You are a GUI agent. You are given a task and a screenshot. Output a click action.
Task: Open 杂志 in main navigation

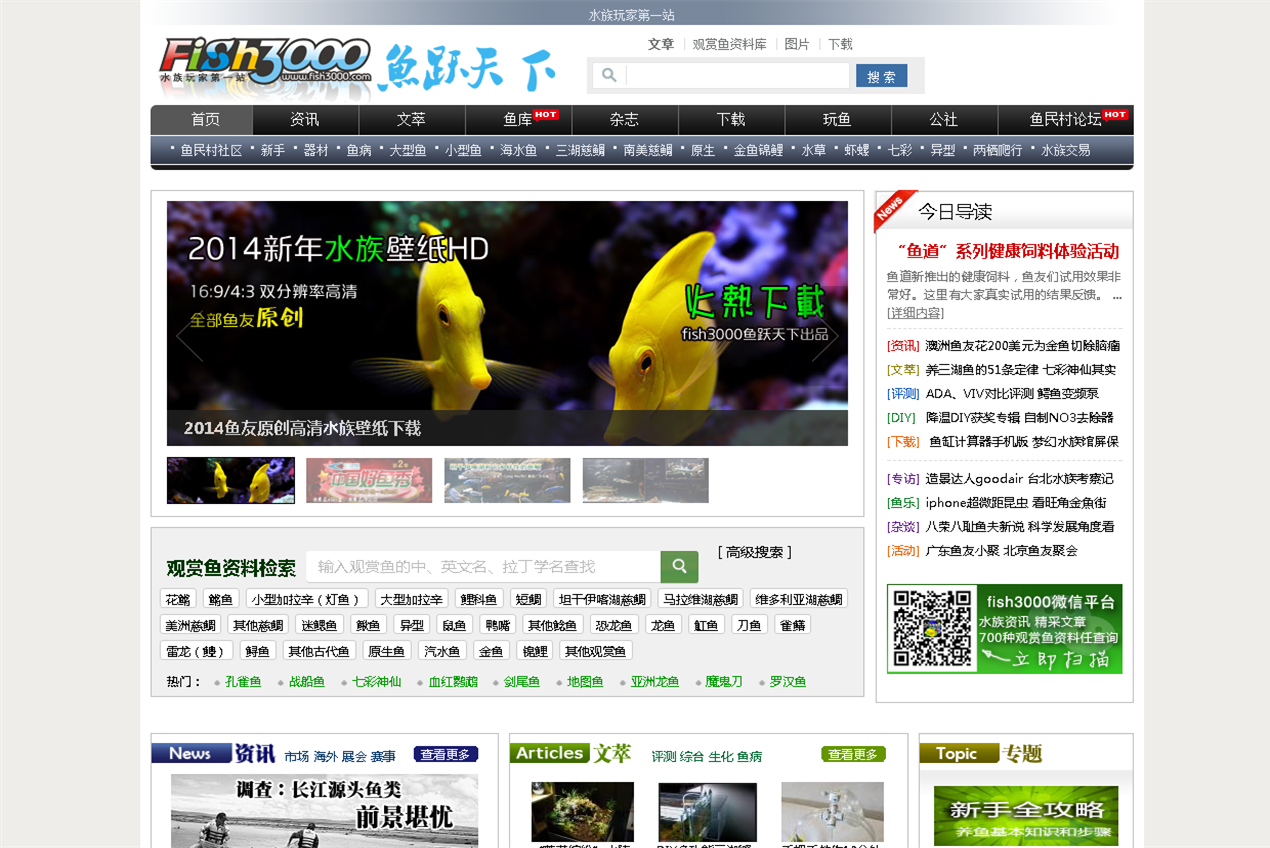tap(624, 119)
